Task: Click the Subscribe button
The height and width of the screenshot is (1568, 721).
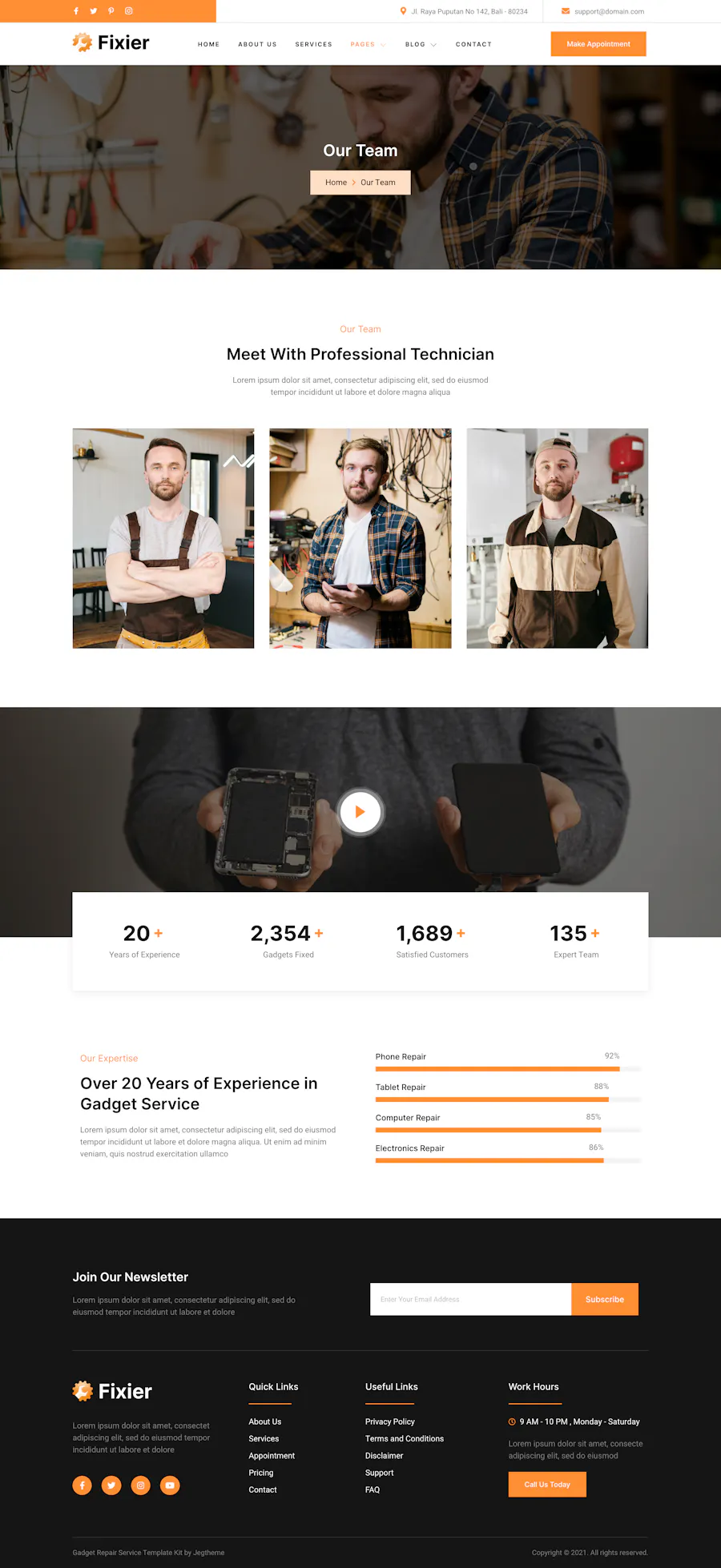Action: point(605,1300)
